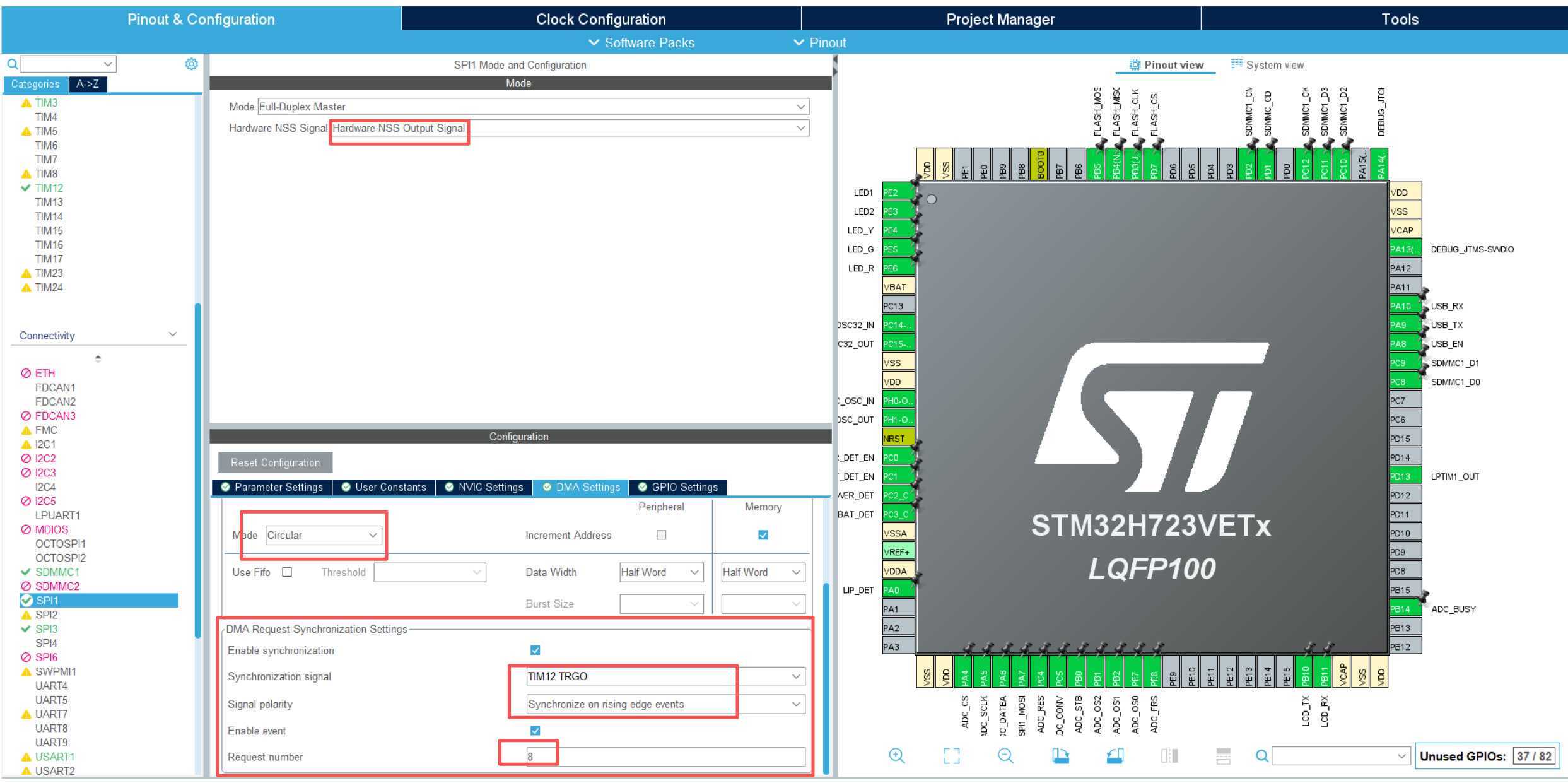Viewport: 1568px width, 783px height.
Task: Open the User Constants tab
Action: tap(384, 487)
